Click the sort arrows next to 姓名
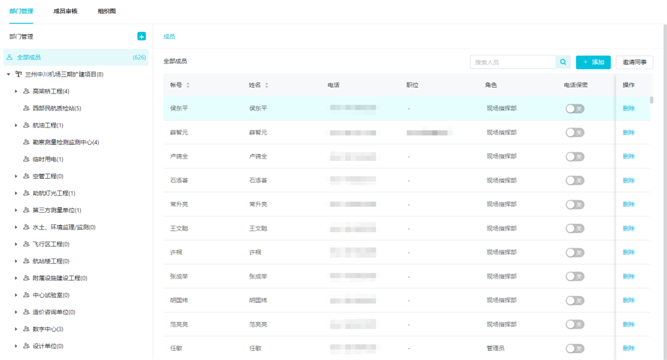The height and width of the screenshot is (360, 667). coord(267,85)
